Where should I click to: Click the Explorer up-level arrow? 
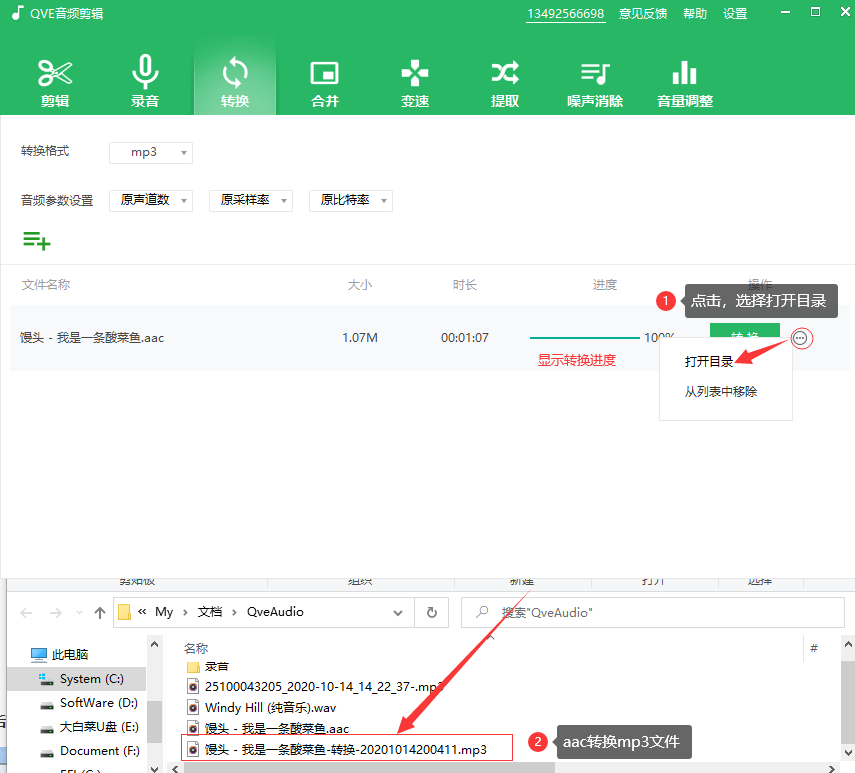tap(100, 613)
